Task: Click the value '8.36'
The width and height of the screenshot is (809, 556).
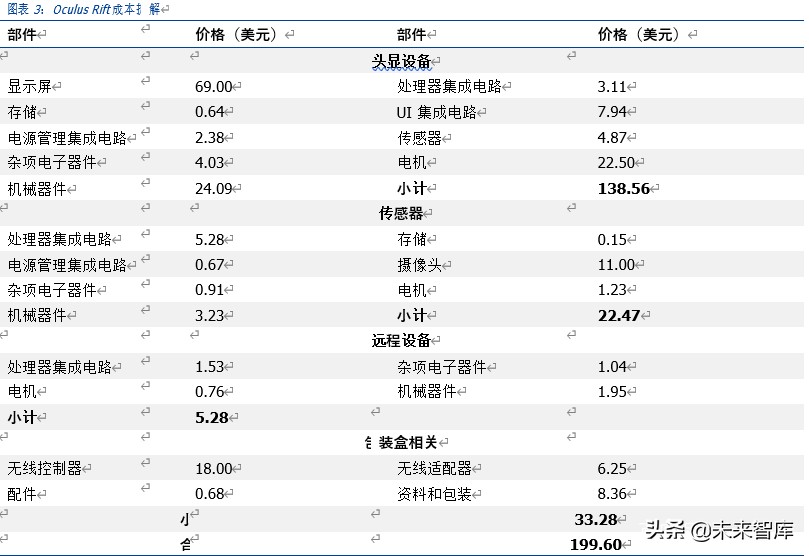Action: pos(612,494)
